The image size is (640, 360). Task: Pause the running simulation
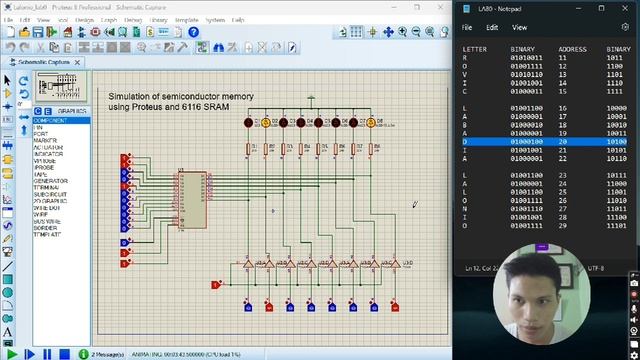[x=47, y=354]
